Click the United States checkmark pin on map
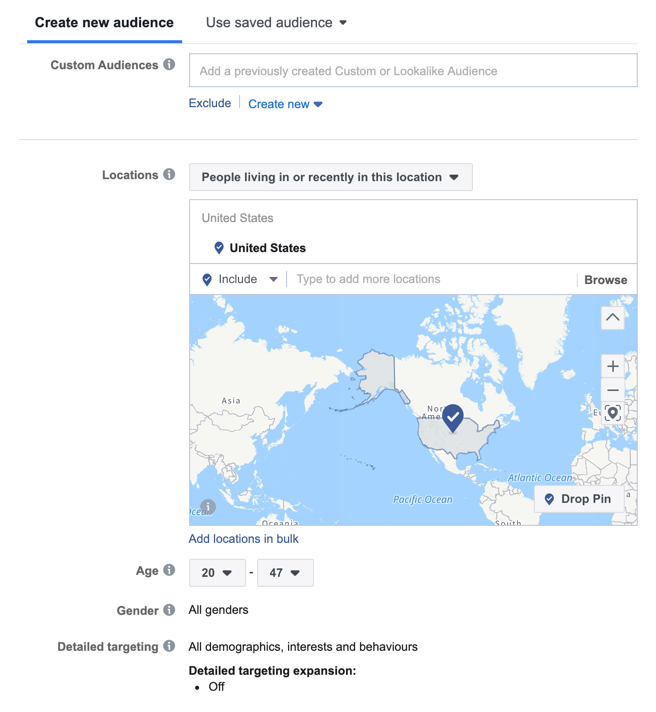Image resolution: width=656 pixels, height=712 pixels. (x=453, y=417)
